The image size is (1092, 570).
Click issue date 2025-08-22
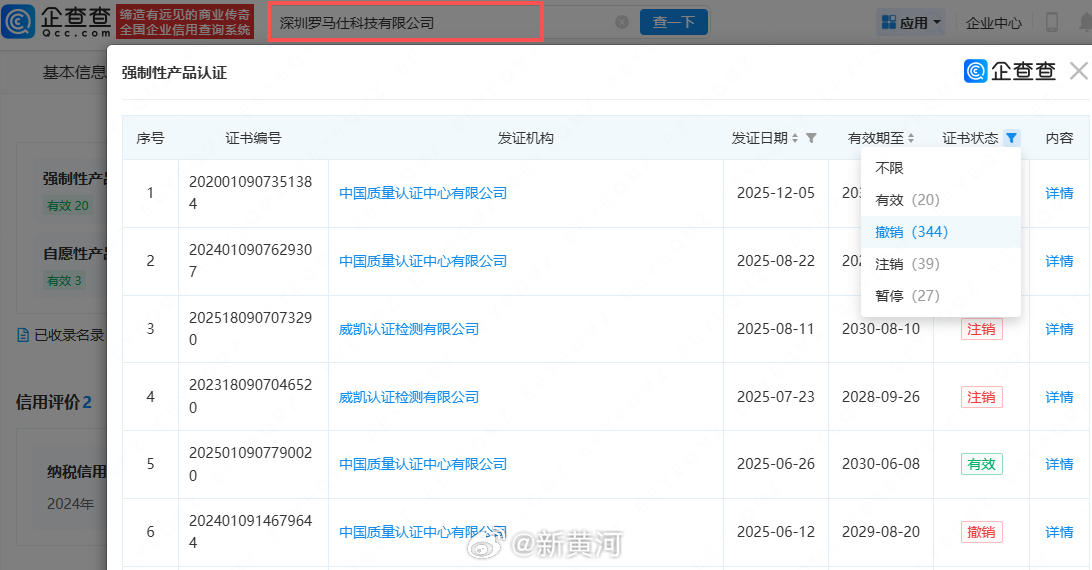click(x=776, y=261)
